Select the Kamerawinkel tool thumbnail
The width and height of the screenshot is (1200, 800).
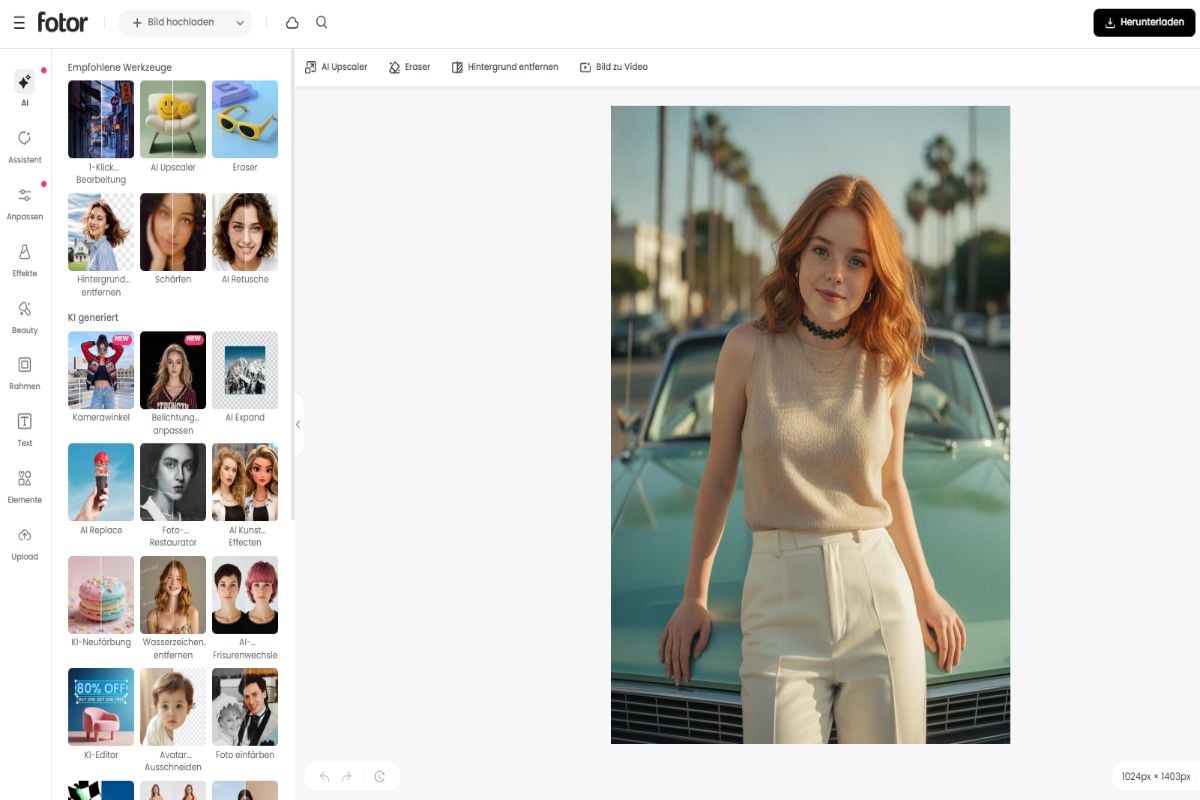101,370
